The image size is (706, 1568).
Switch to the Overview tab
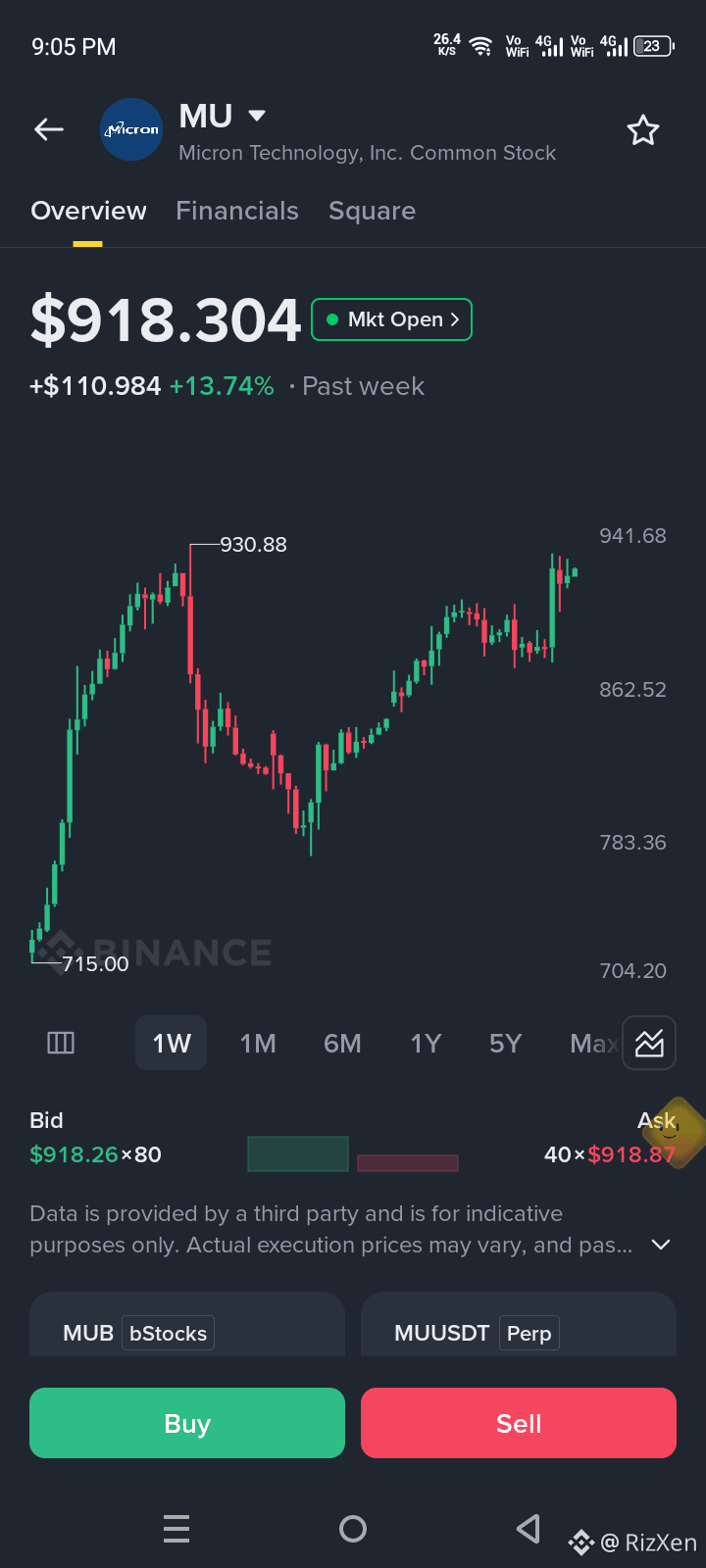coord(88,211)
